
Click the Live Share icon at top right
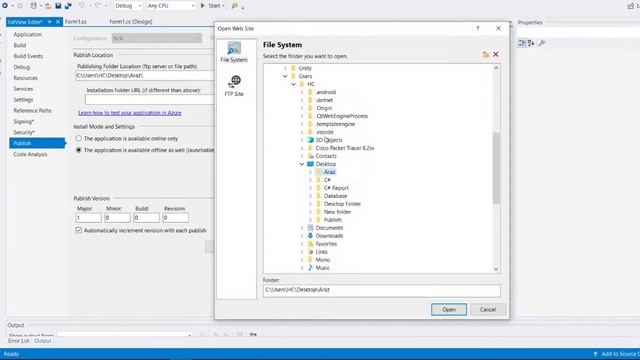[x=631, y=6]
